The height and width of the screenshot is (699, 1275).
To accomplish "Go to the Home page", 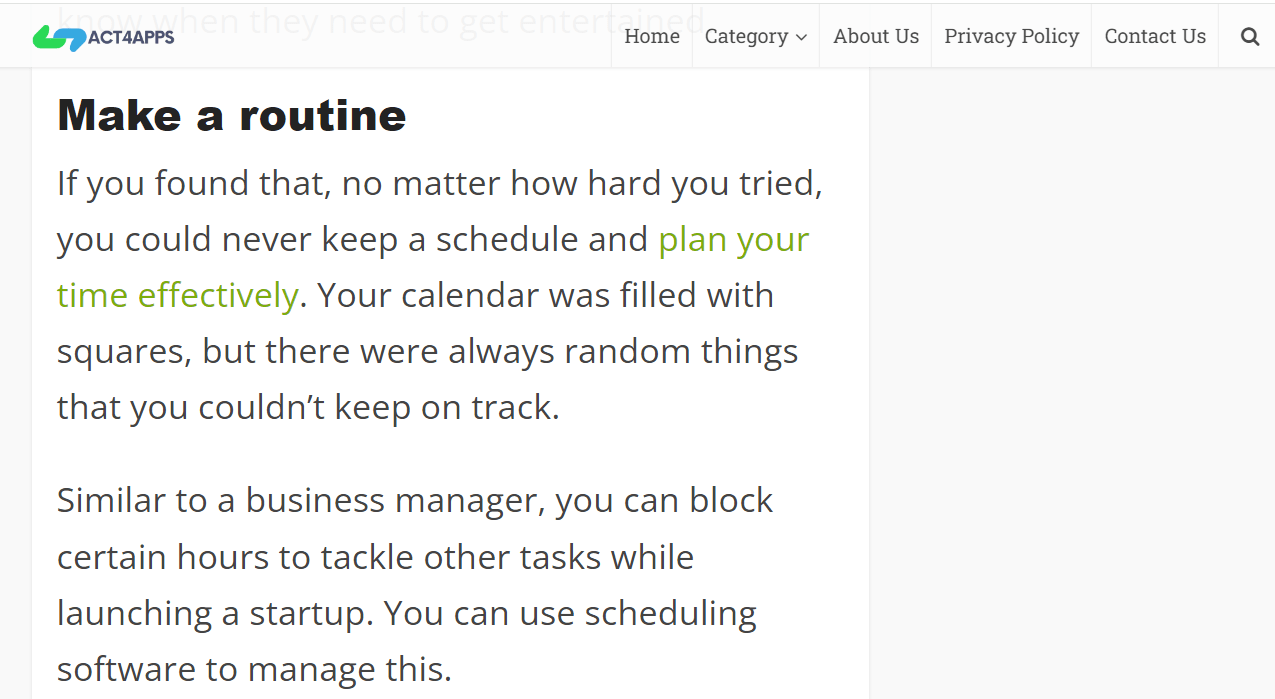I will tap(652, 36).
